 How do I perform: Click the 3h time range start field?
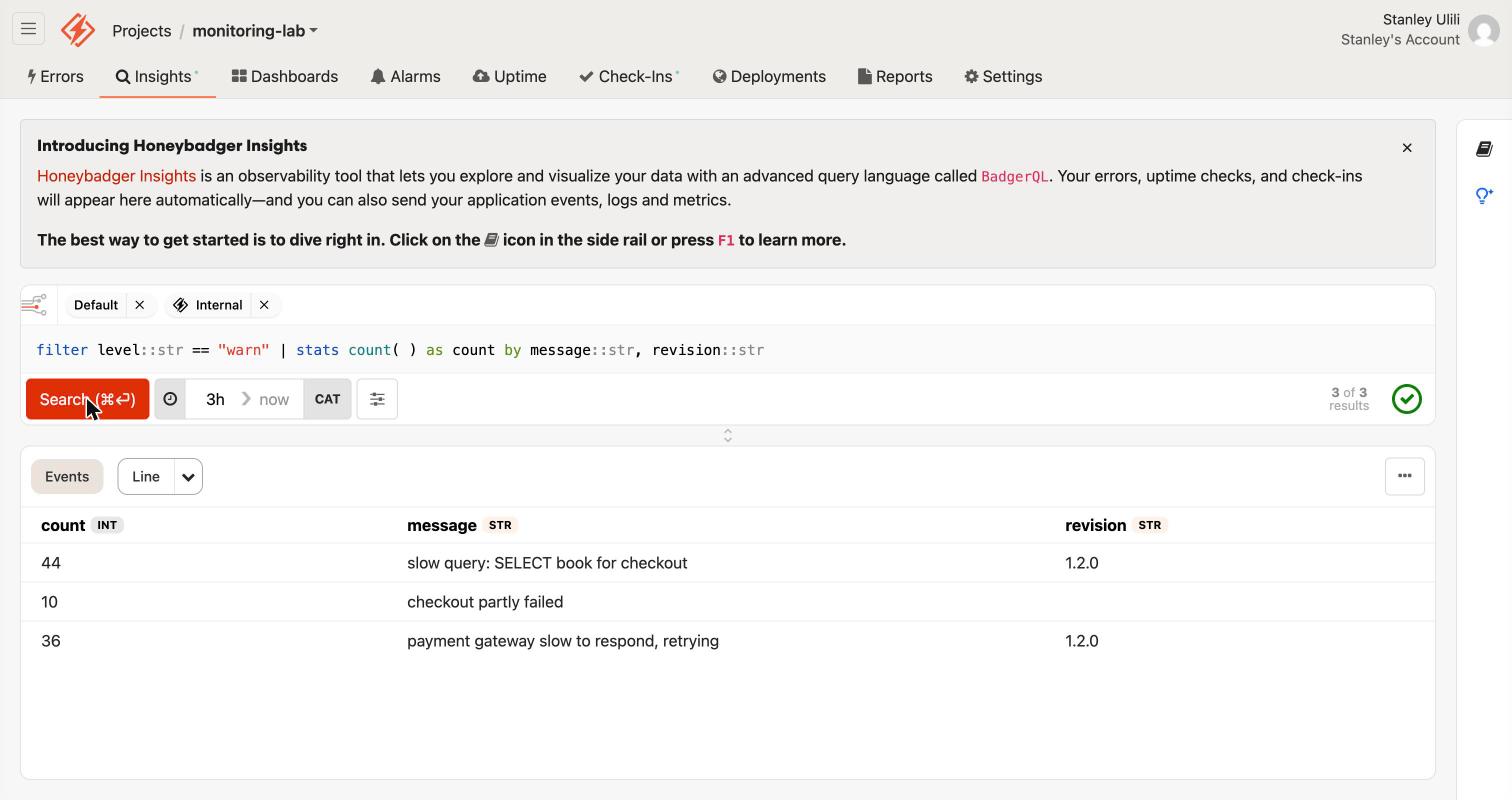click(x=215, y=399)
